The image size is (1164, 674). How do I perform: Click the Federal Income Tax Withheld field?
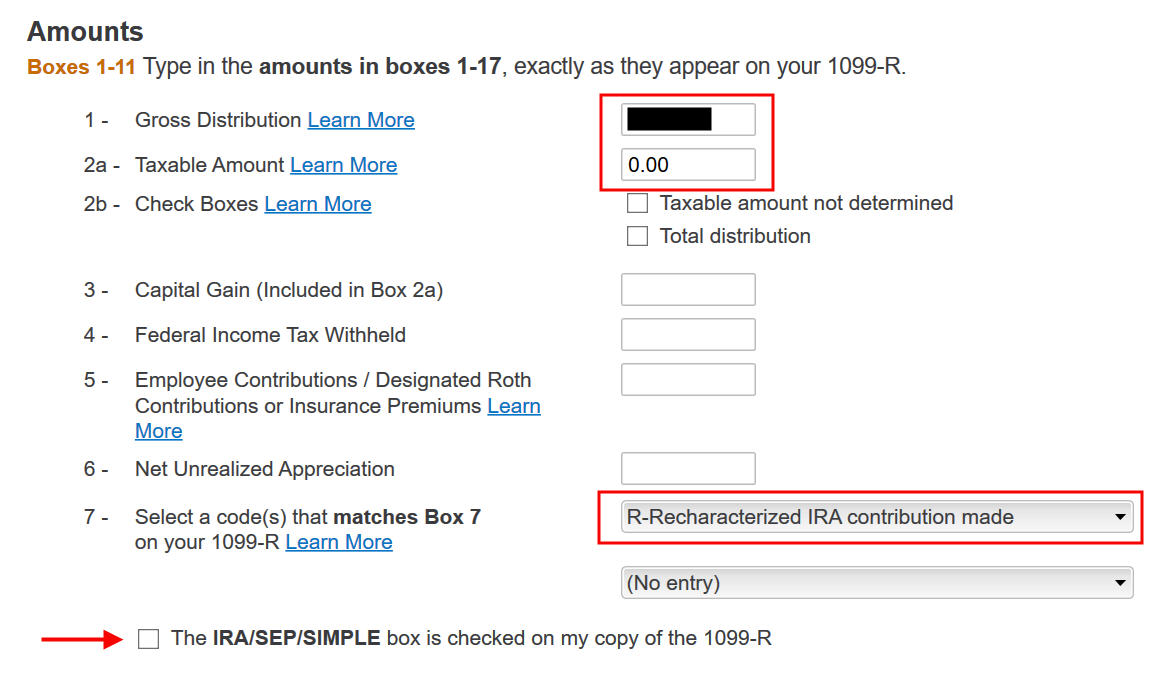[688, 334]
